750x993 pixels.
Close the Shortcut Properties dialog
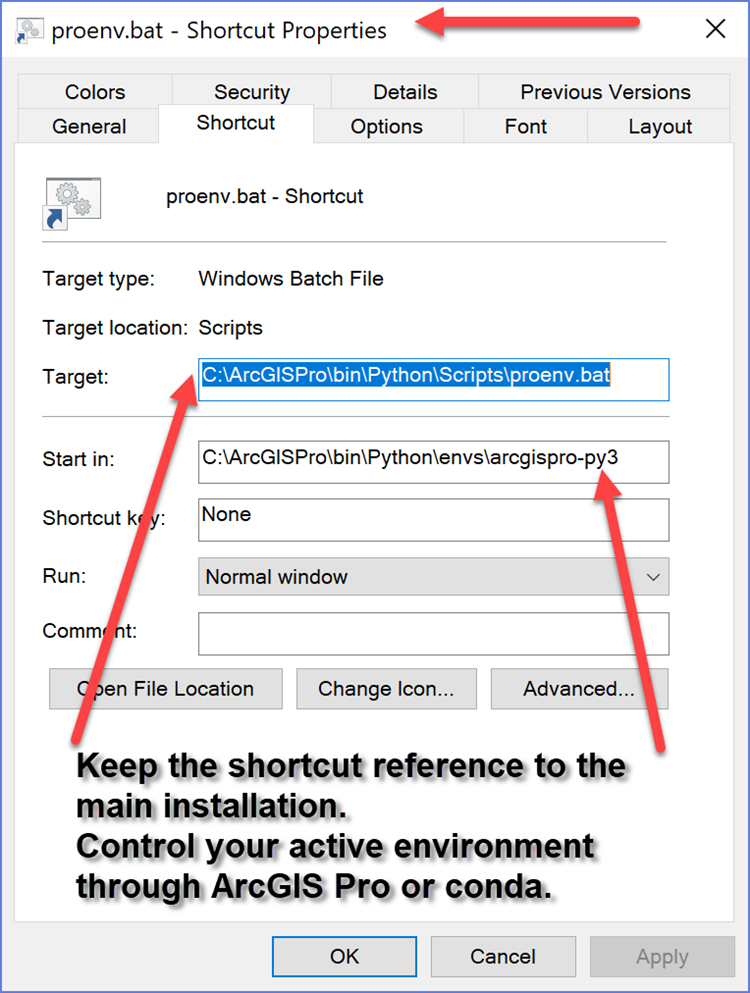(715, 28)
